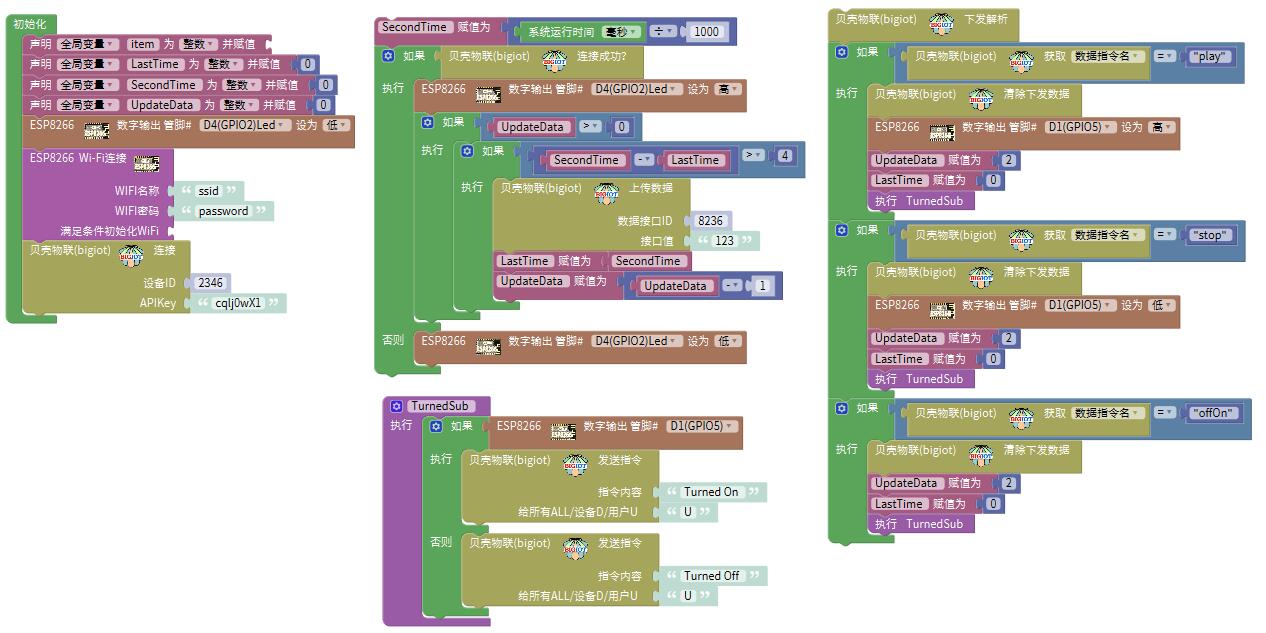The image size is (1266, 633).
Task: Open gear settings on TurnedSub function block
Action: [397, 406]
